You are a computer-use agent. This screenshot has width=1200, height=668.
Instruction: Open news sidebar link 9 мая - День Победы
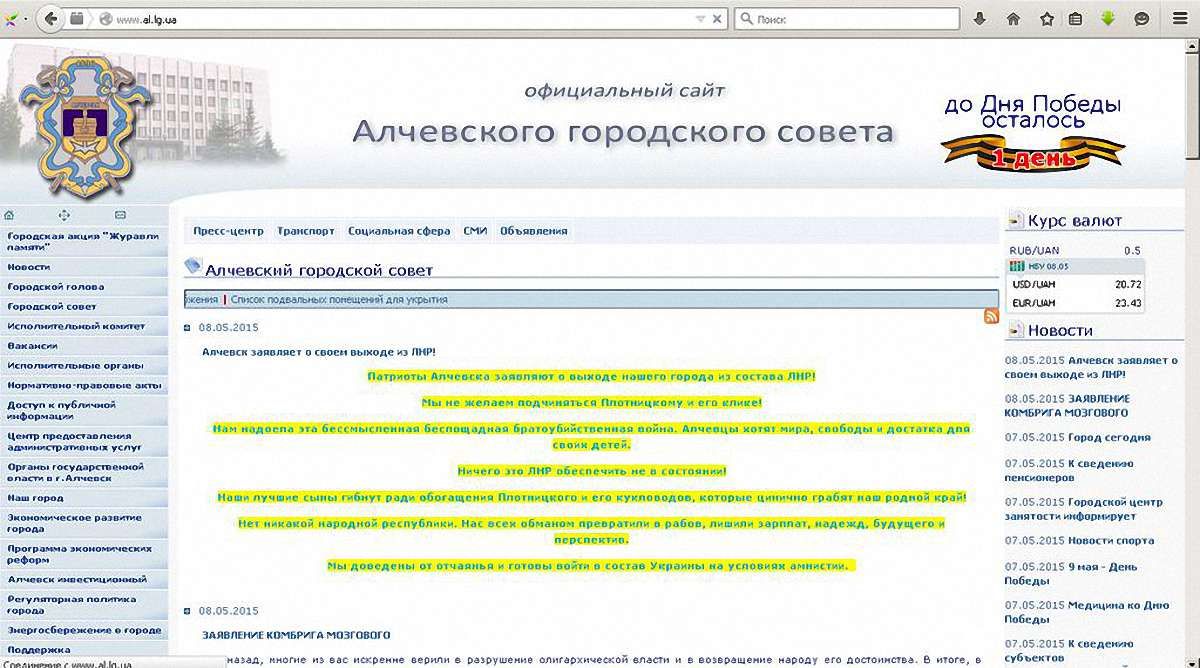click(x=1070, y=573)
